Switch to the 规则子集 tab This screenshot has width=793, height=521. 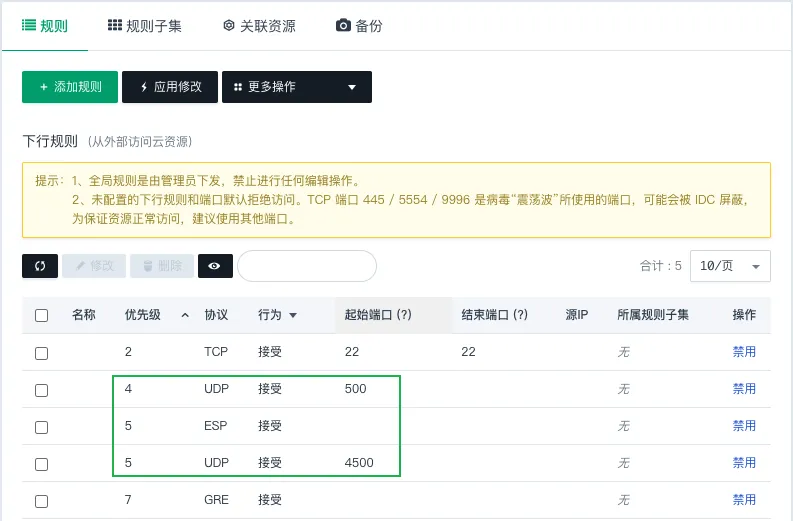144,26
